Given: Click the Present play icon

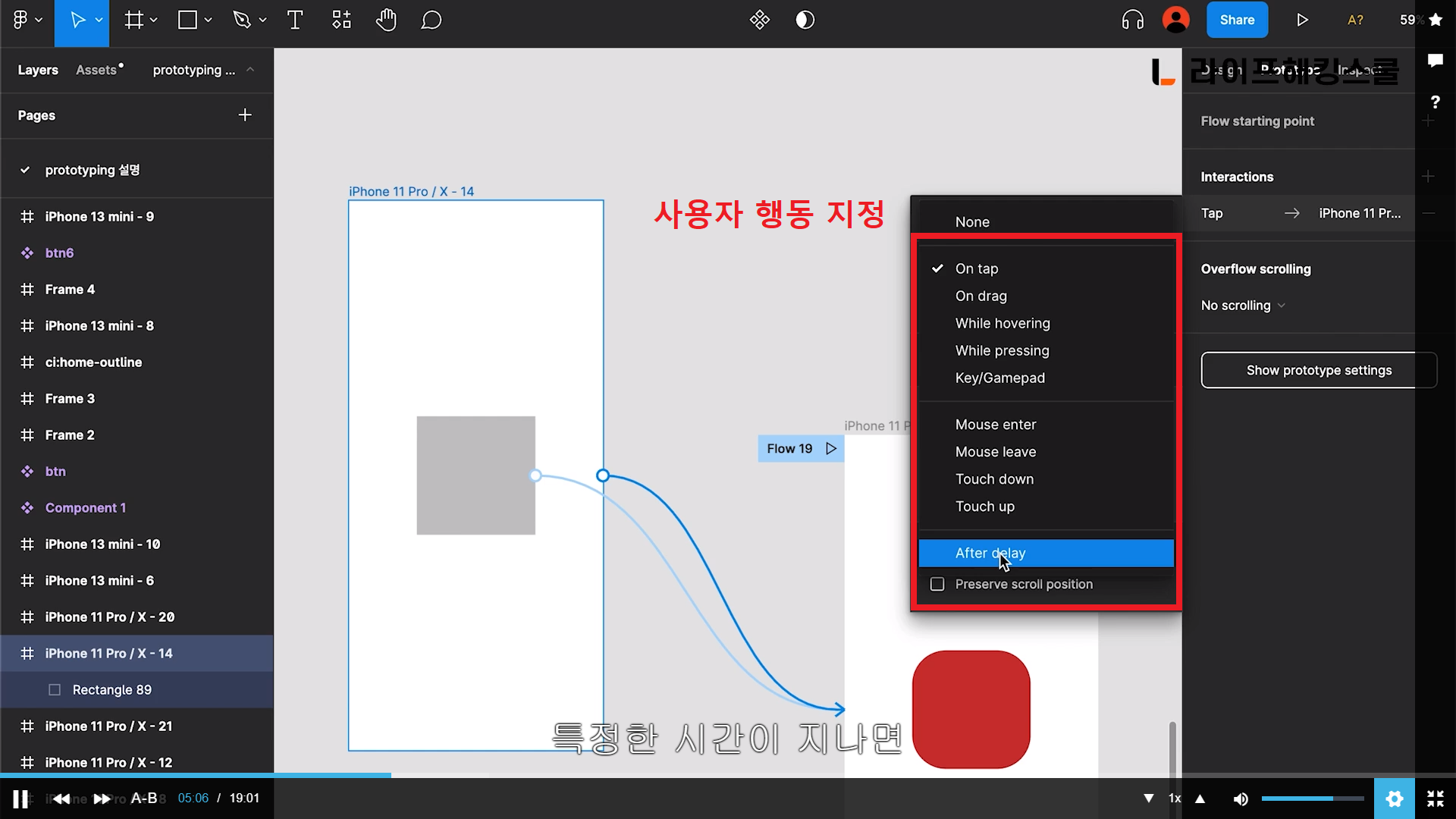Looking at the screenshot, I should pos(1302,20).
